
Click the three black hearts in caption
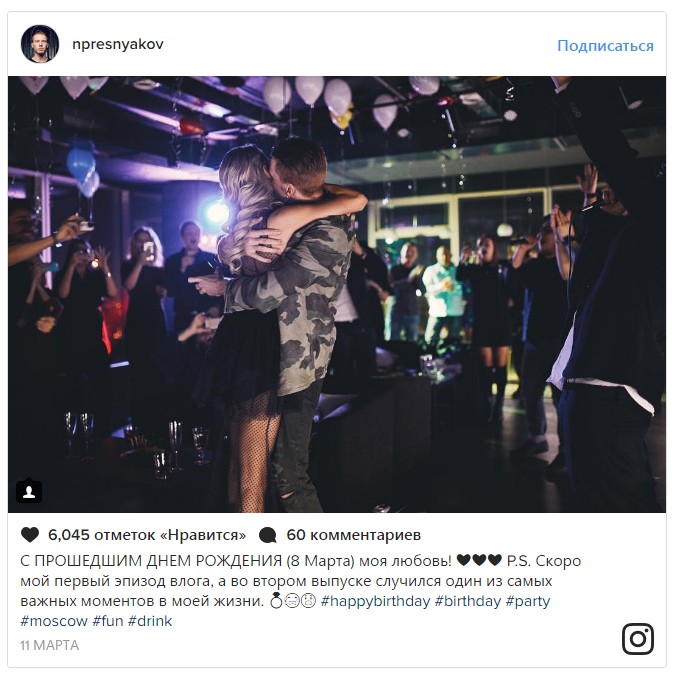tap(479, 561)
